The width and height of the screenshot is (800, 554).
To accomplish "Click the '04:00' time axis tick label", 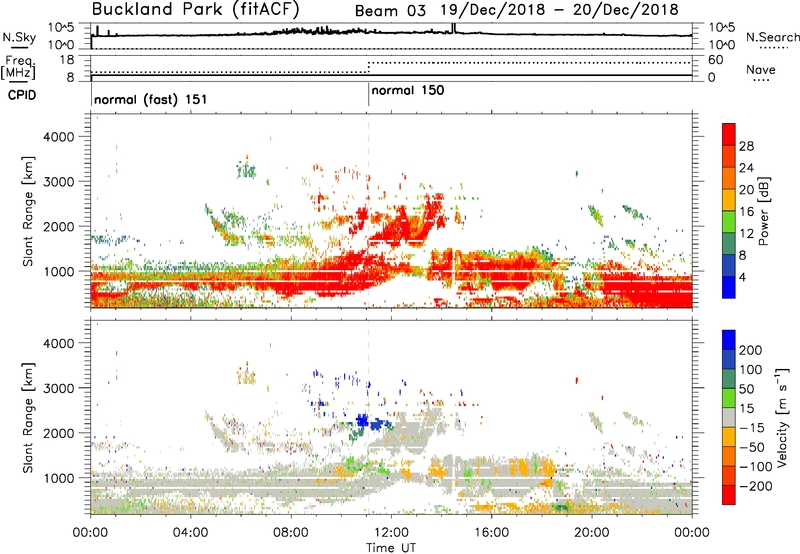I will pyautogui.click(x=190, y=533).
